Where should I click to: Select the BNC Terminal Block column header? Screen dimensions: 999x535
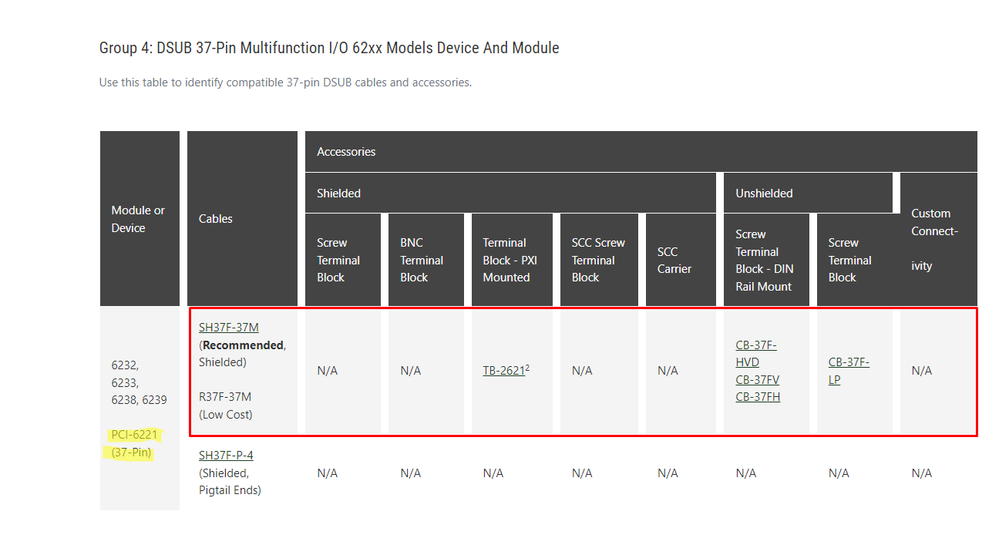click(422, 260)
